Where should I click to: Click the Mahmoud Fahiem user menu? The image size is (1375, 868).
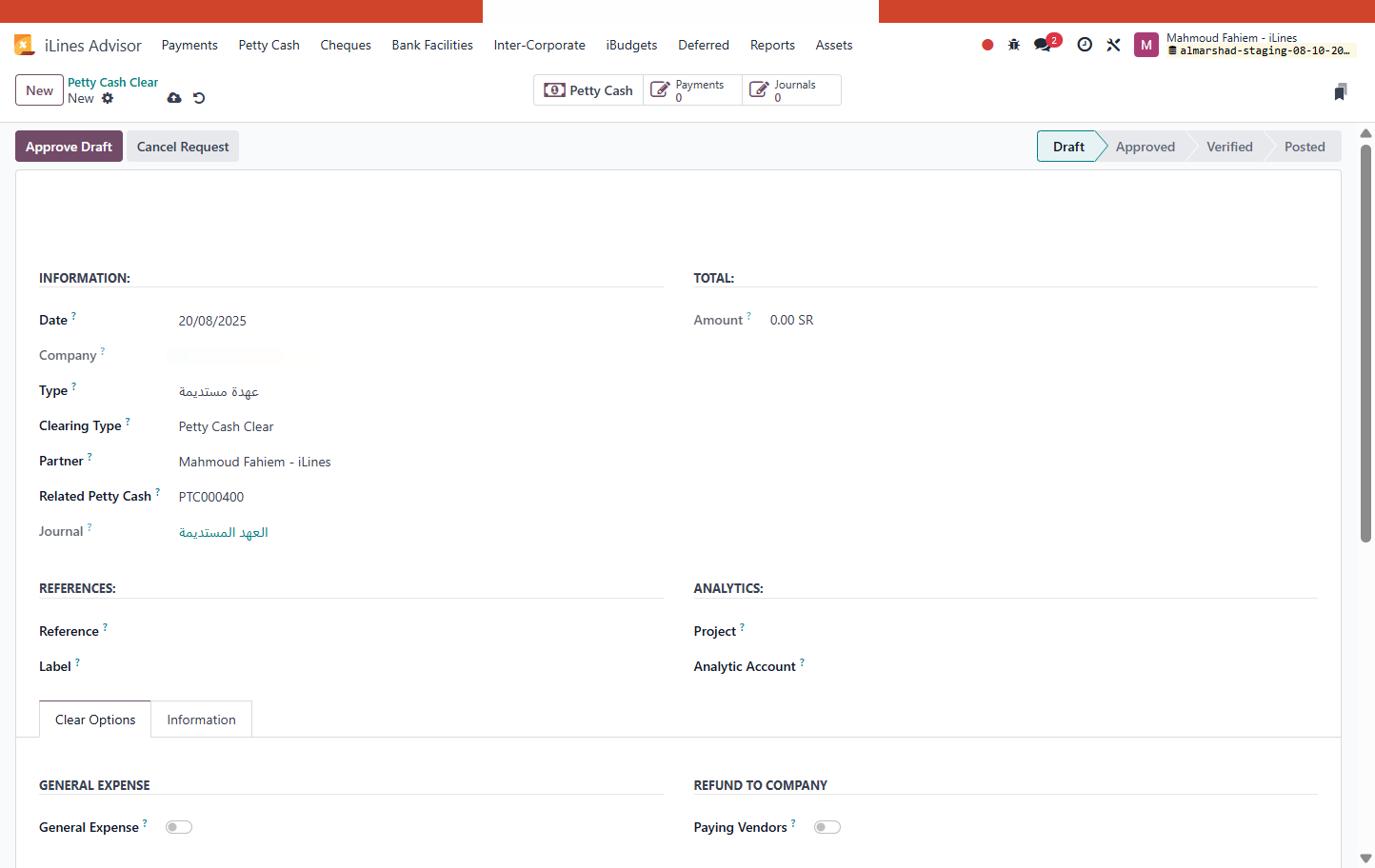pyautogui.click(x=1245, y=45)
